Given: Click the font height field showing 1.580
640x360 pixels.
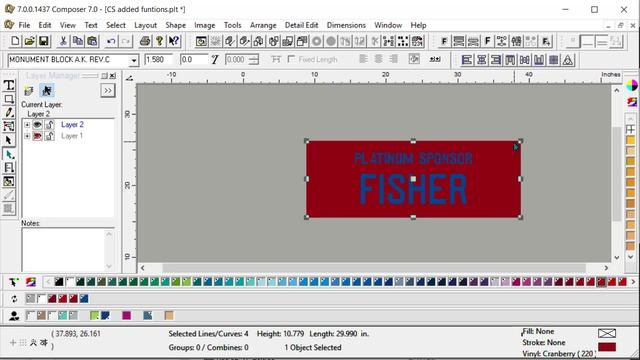Looking at the screenshot, I should click(158, 60).
